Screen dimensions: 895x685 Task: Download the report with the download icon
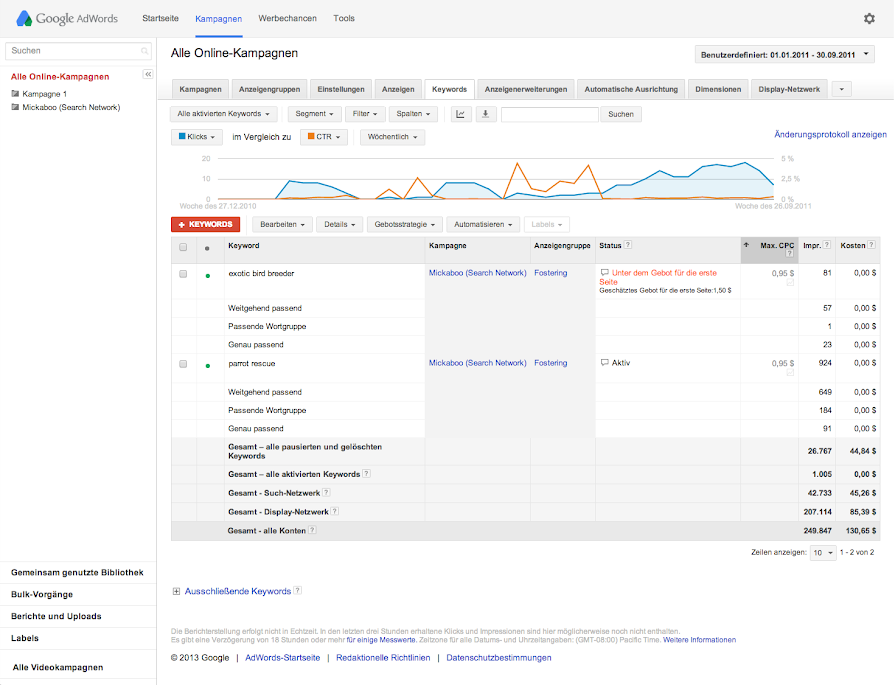click(x=485, y=114)
